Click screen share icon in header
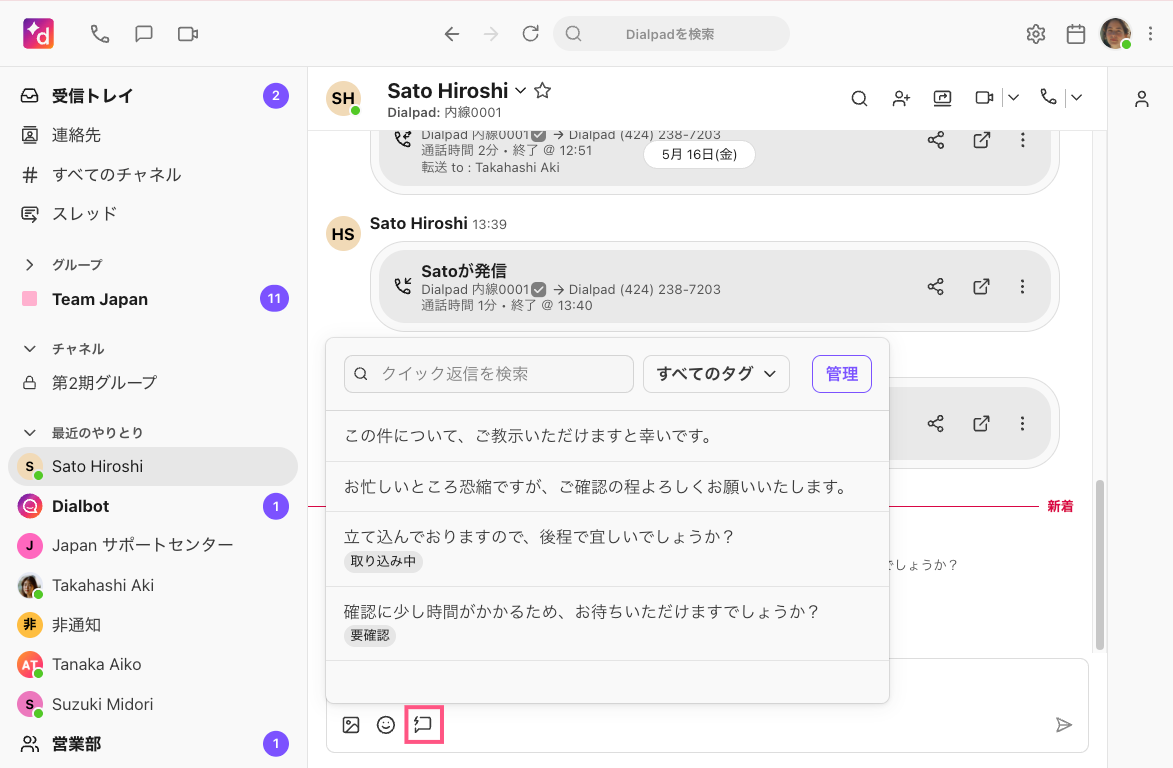 click(x=943, y=98)
